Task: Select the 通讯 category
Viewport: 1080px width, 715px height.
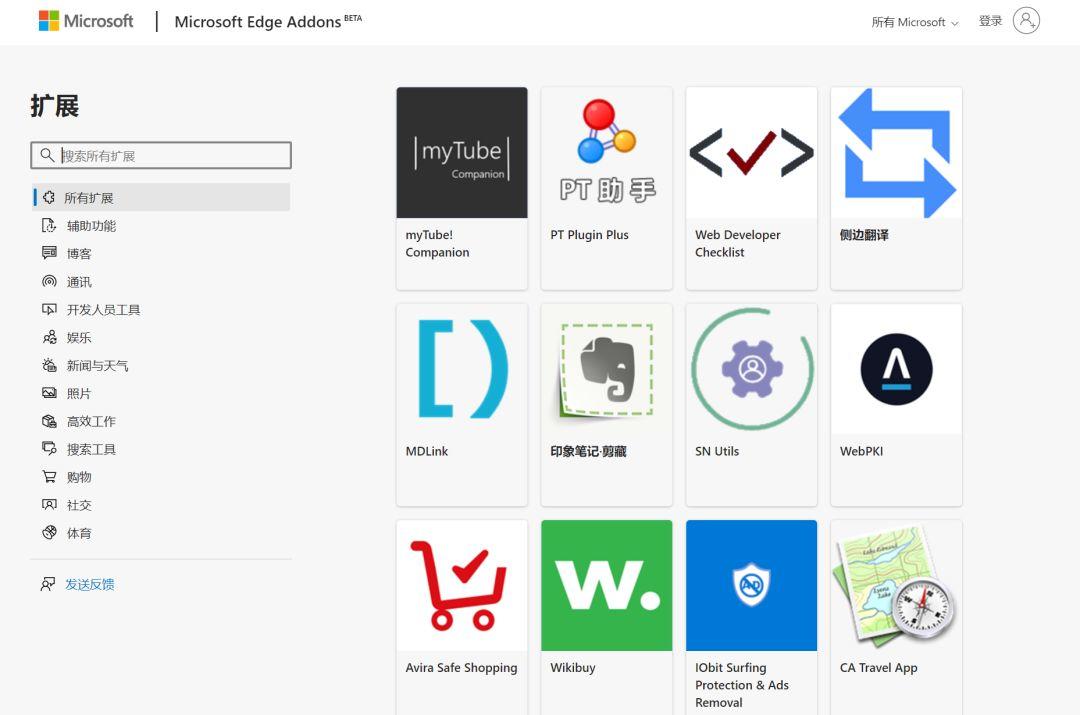Action: (79, 282)
